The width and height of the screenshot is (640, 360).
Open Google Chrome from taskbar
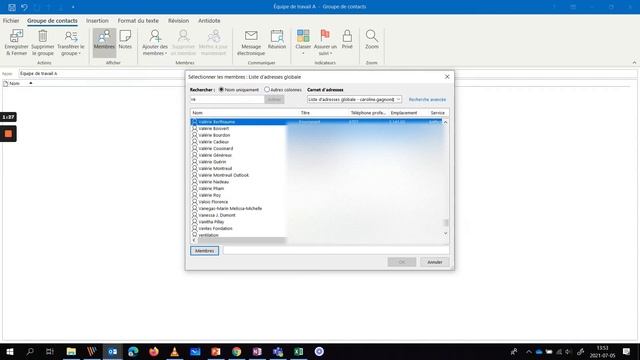236,351
